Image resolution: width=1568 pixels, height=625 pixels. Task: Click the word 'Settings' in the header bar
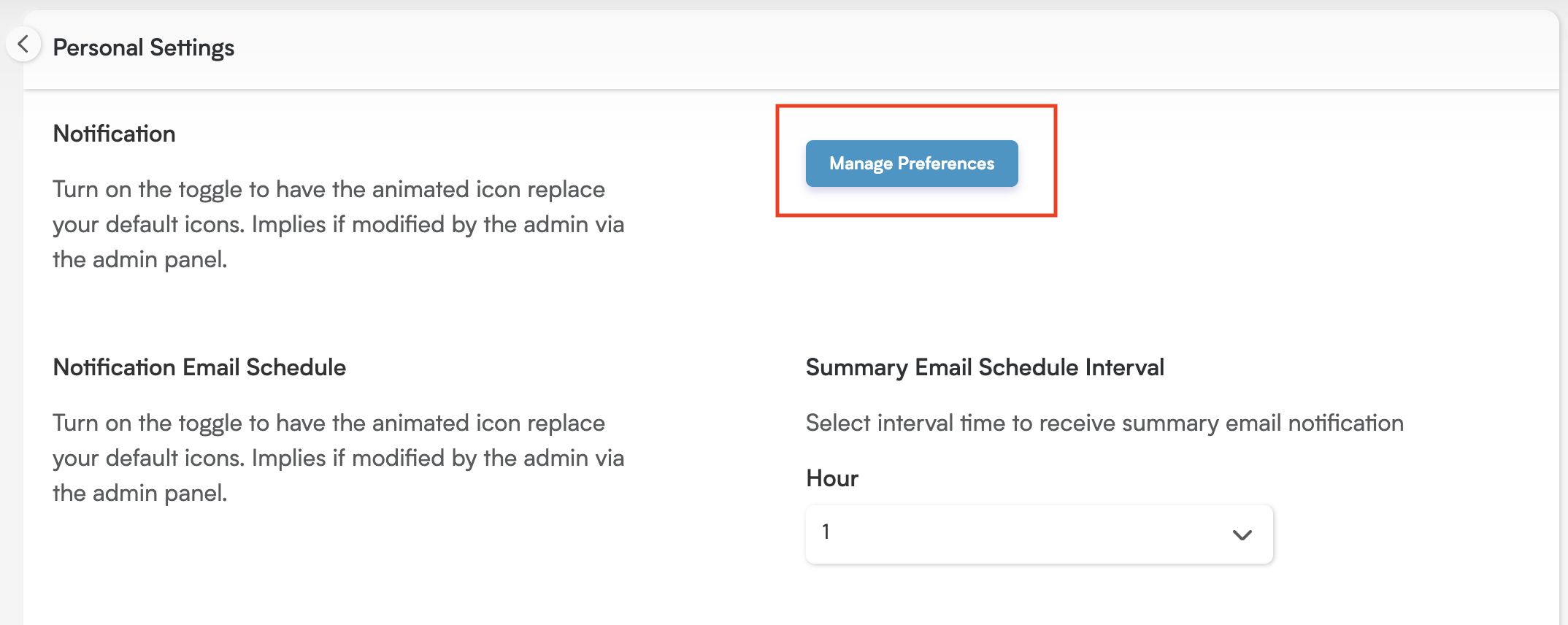192,47
